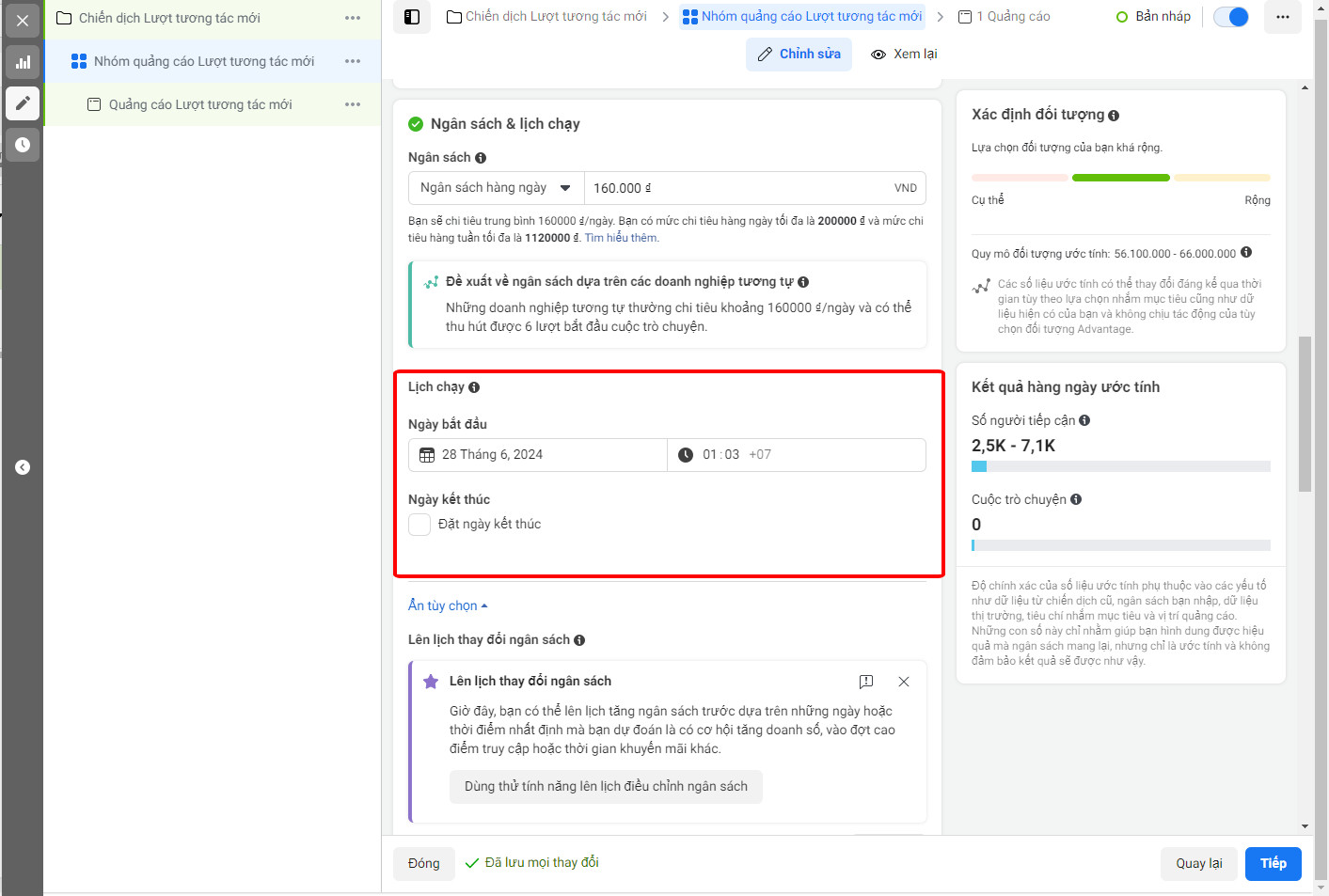
Task: Open the campaign's three-dot options menu
Action: pyautogui.click(x=353, y=18)
